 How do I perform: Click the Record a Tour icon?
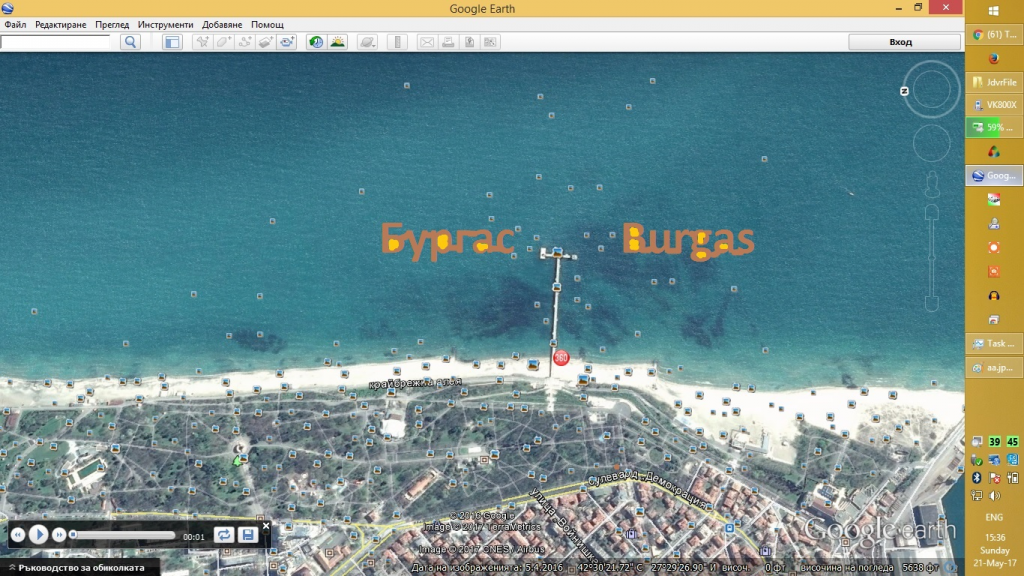coord(287,42)
